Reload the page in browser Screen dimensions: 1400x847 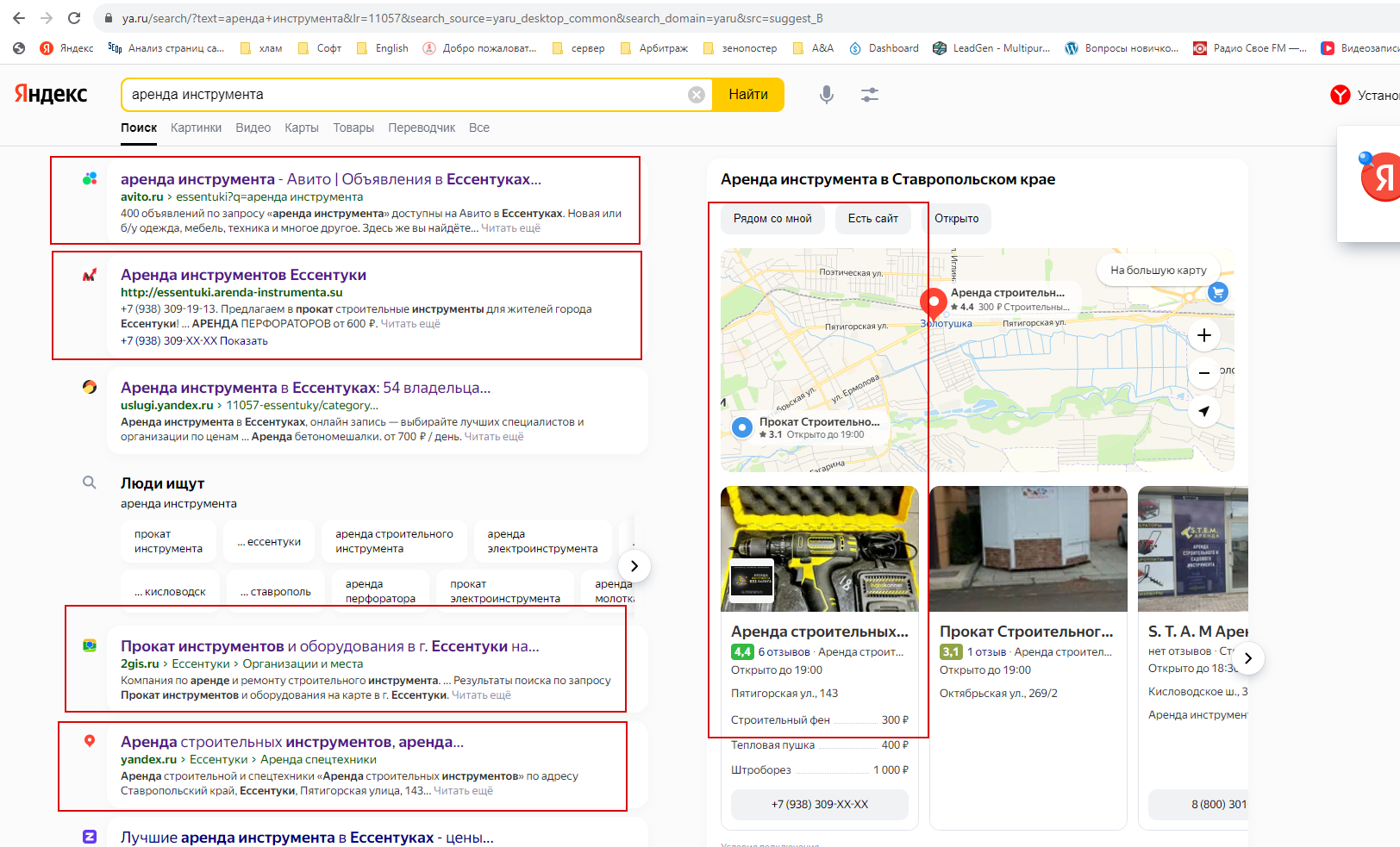pos(74,18)
